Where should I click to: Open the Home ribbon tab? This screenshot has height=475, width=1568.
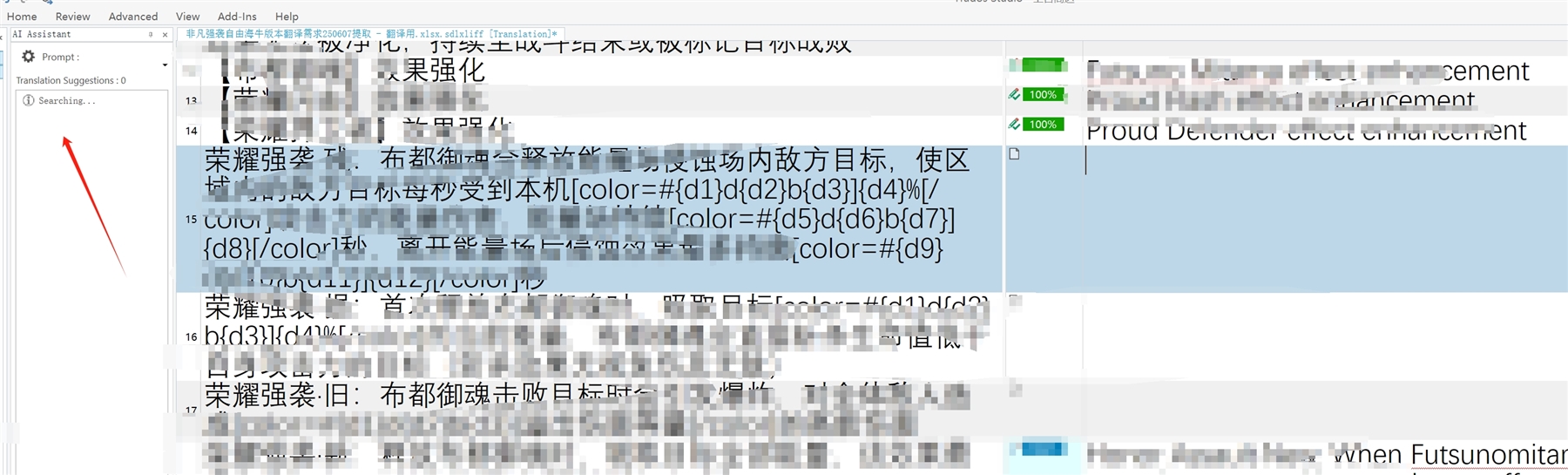point(22,17)
